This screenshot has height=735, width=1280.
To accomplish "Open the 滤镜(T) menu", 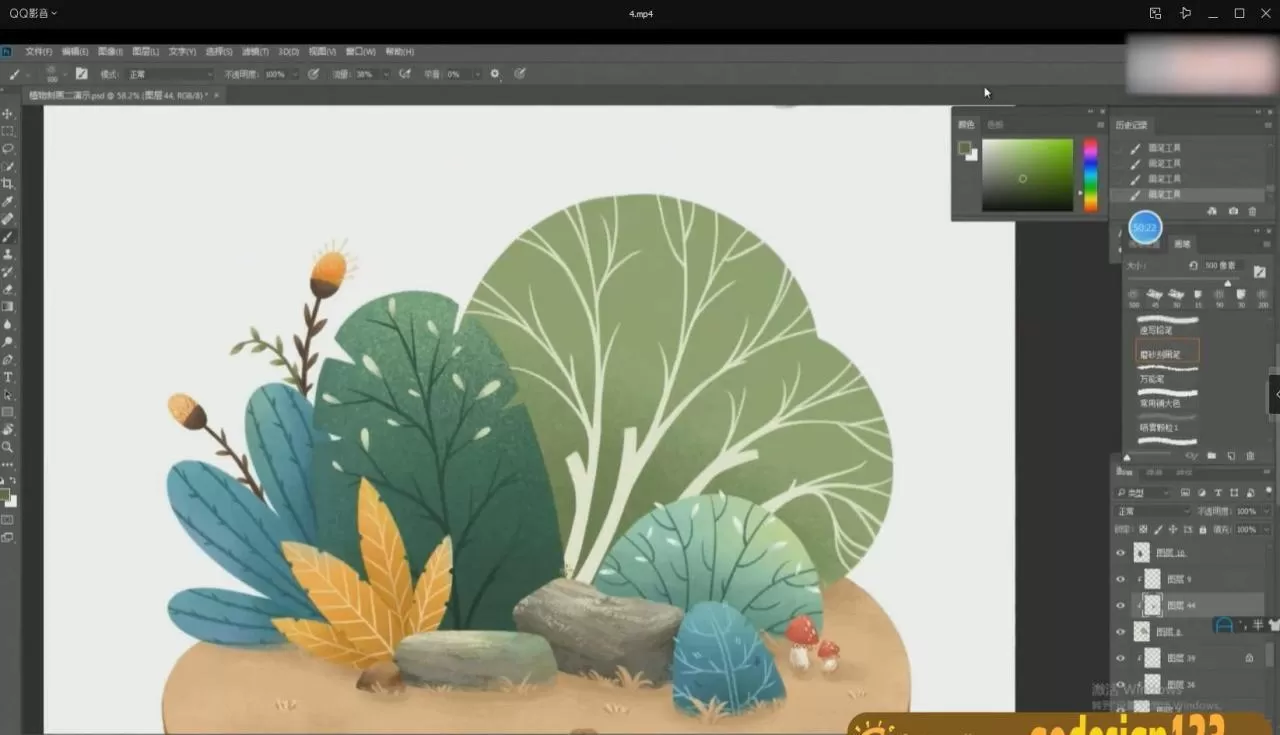I will click(x=255, y=51).
